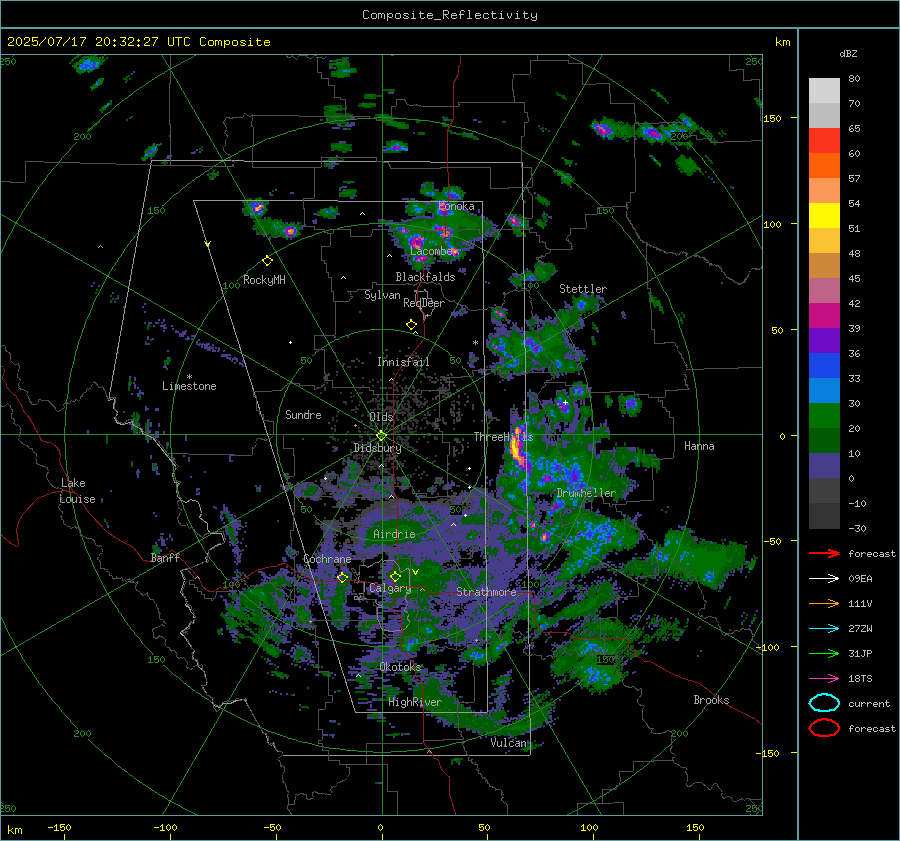Click the dBZ legend heading
This screenshot has height=841, width=900.
pos(848,54)
